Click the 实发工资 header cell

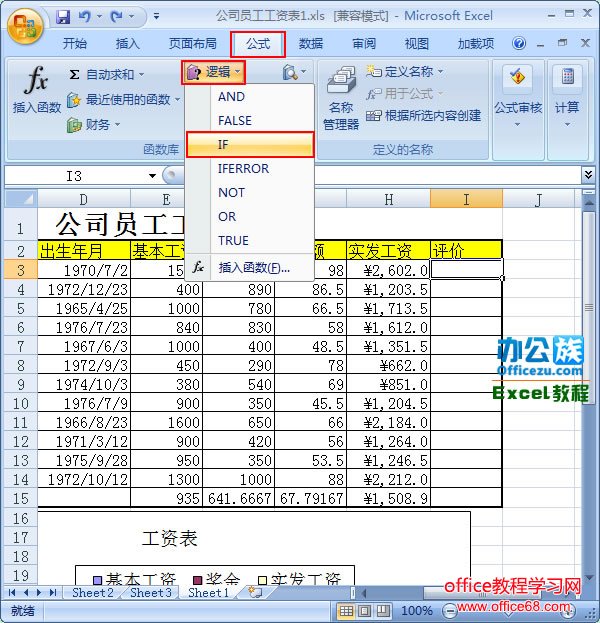(388, 251)
